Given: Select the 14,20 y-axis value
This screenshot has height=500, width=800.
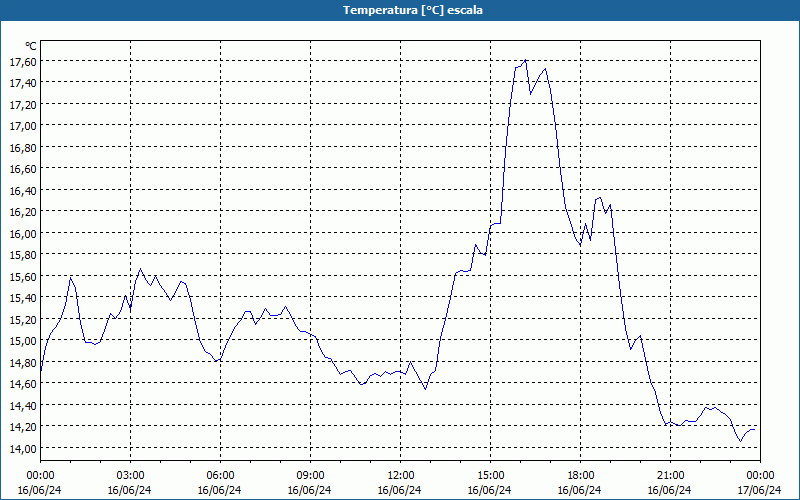Looking at the screenshot, I should [x=23, y=427].
